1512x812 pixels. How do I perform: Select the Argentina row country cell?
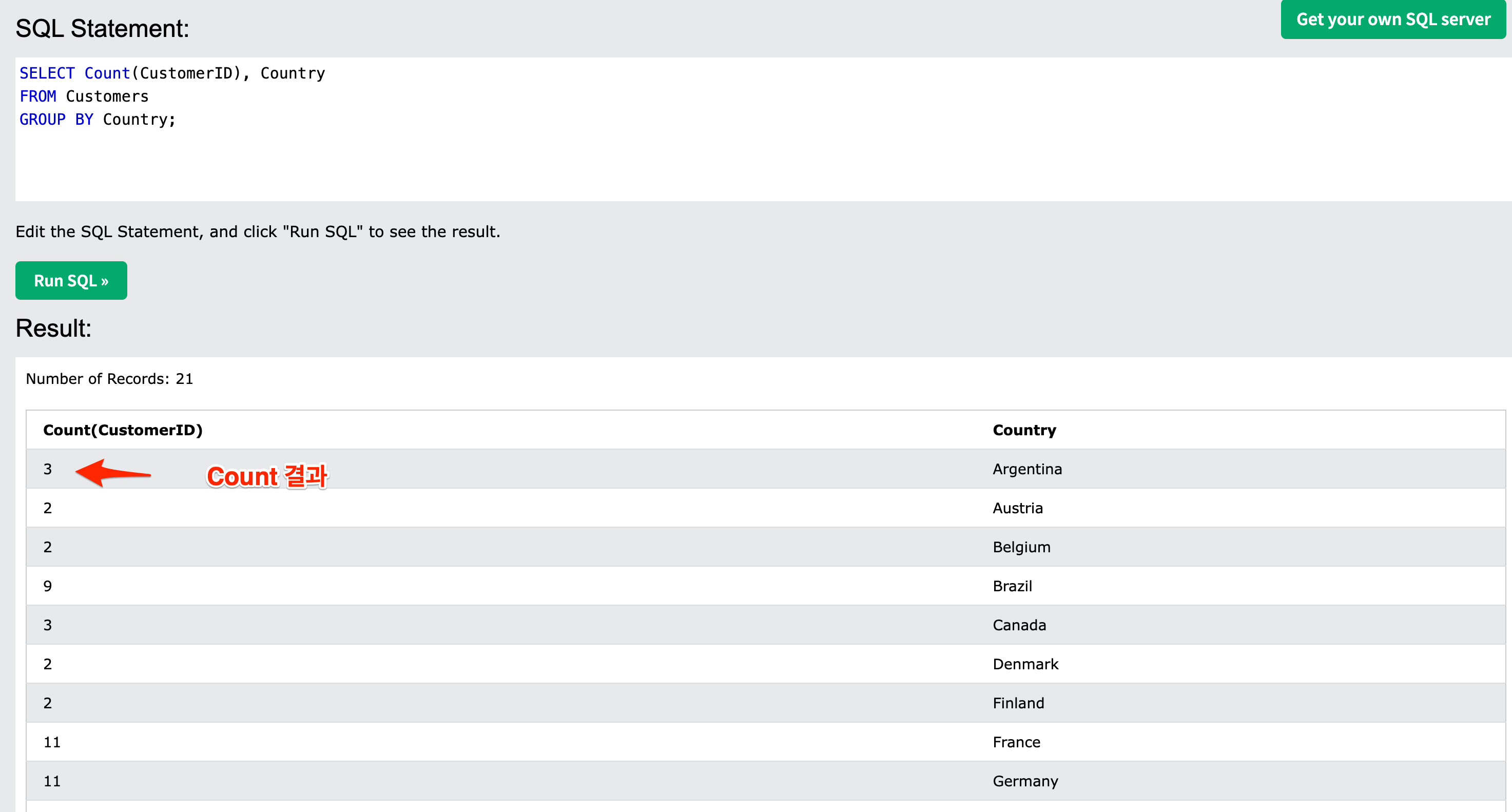[1027, 469]
